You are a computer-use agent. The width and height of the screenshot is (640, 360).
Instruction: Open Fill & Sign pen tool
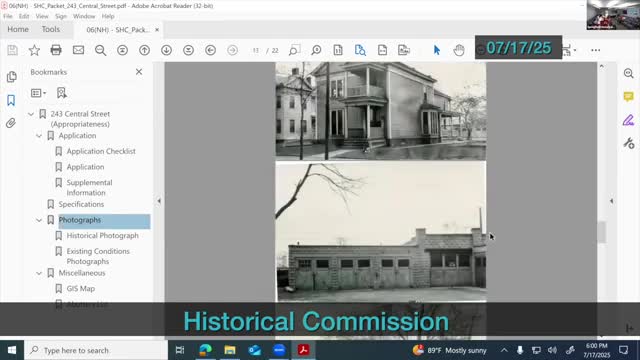pos(629,120)
